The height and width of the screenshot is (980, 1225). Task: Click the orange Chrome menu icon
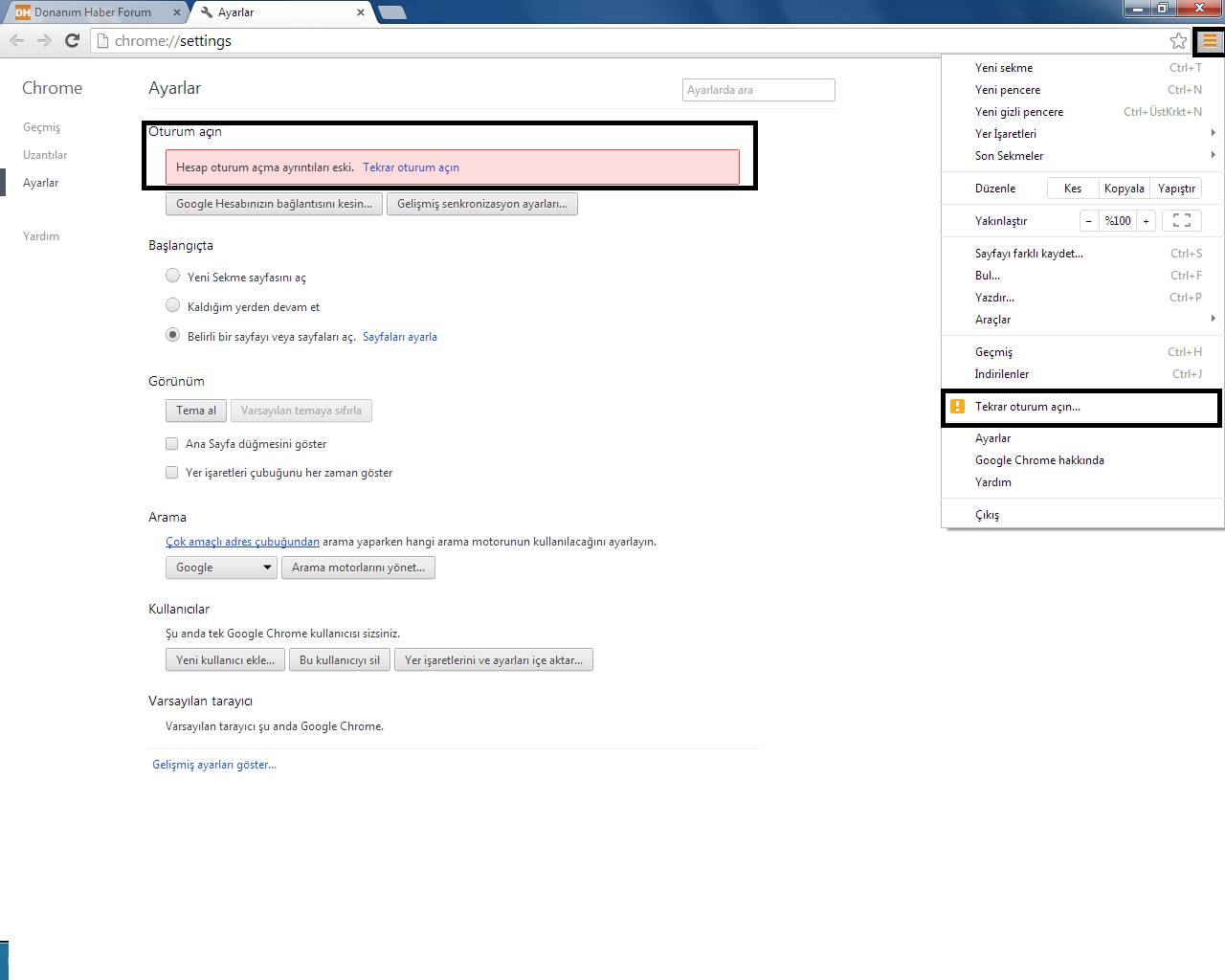pyautogui.click(x=1210, y=40)
